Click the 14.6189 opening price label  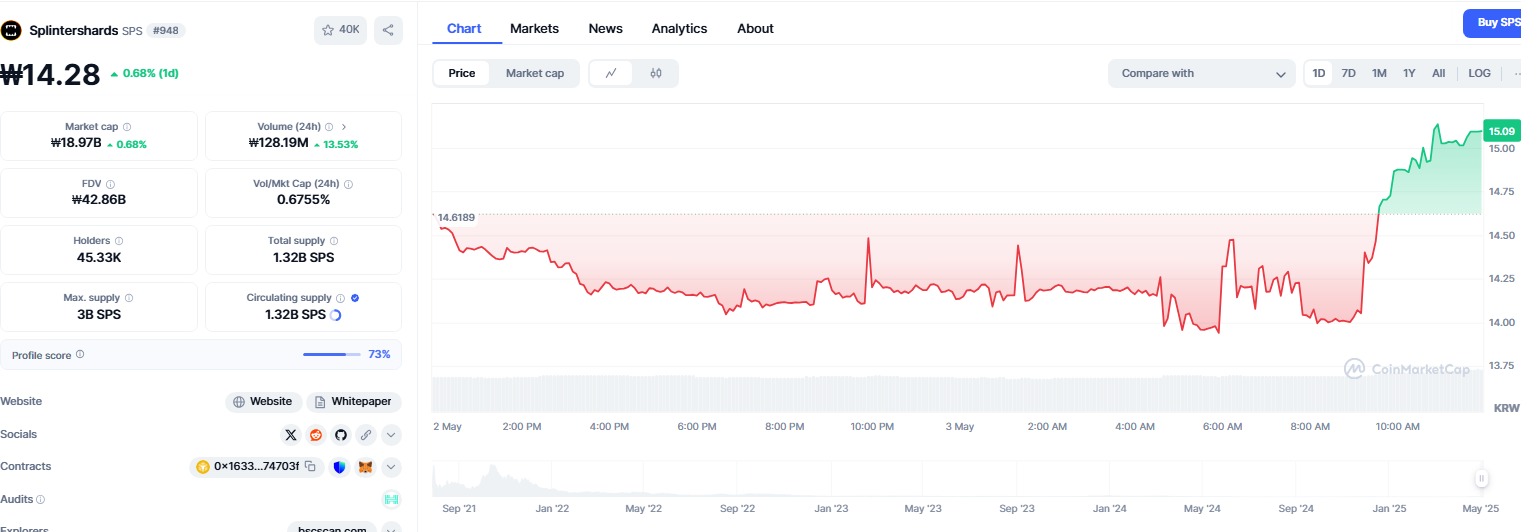[x=455, y=217]
